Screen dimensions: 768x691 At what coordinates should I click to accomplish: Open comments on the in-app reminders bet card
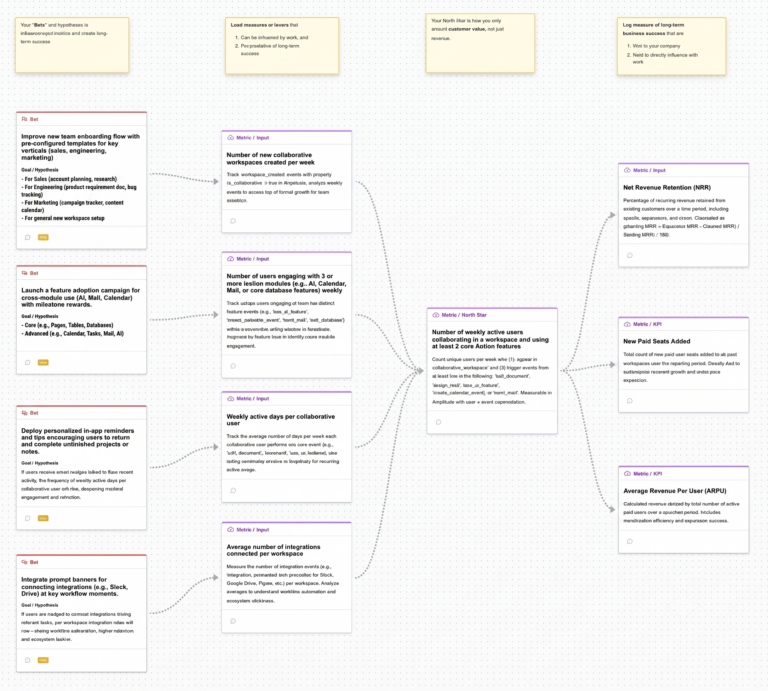28,518
